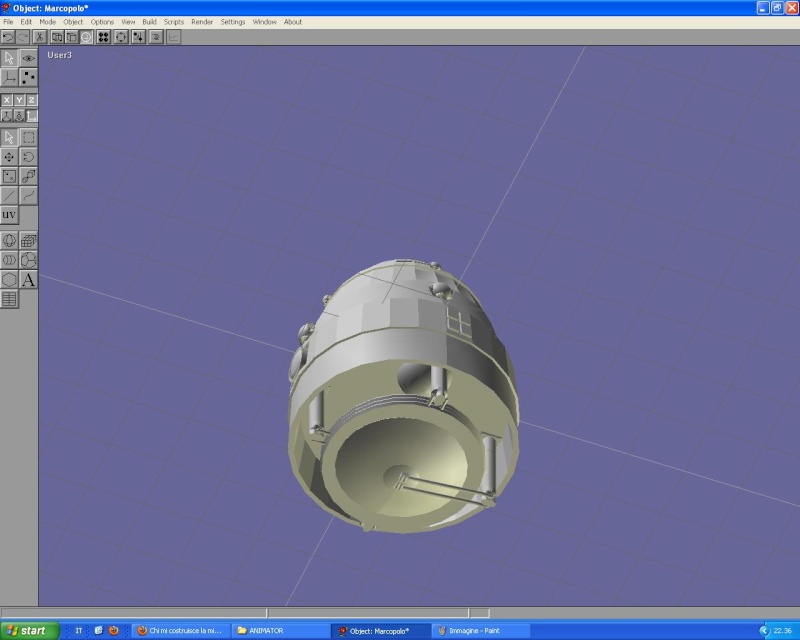Click the four-dots icon in the top toolbar
Screen dimensions: 800x640
point(104,37)
